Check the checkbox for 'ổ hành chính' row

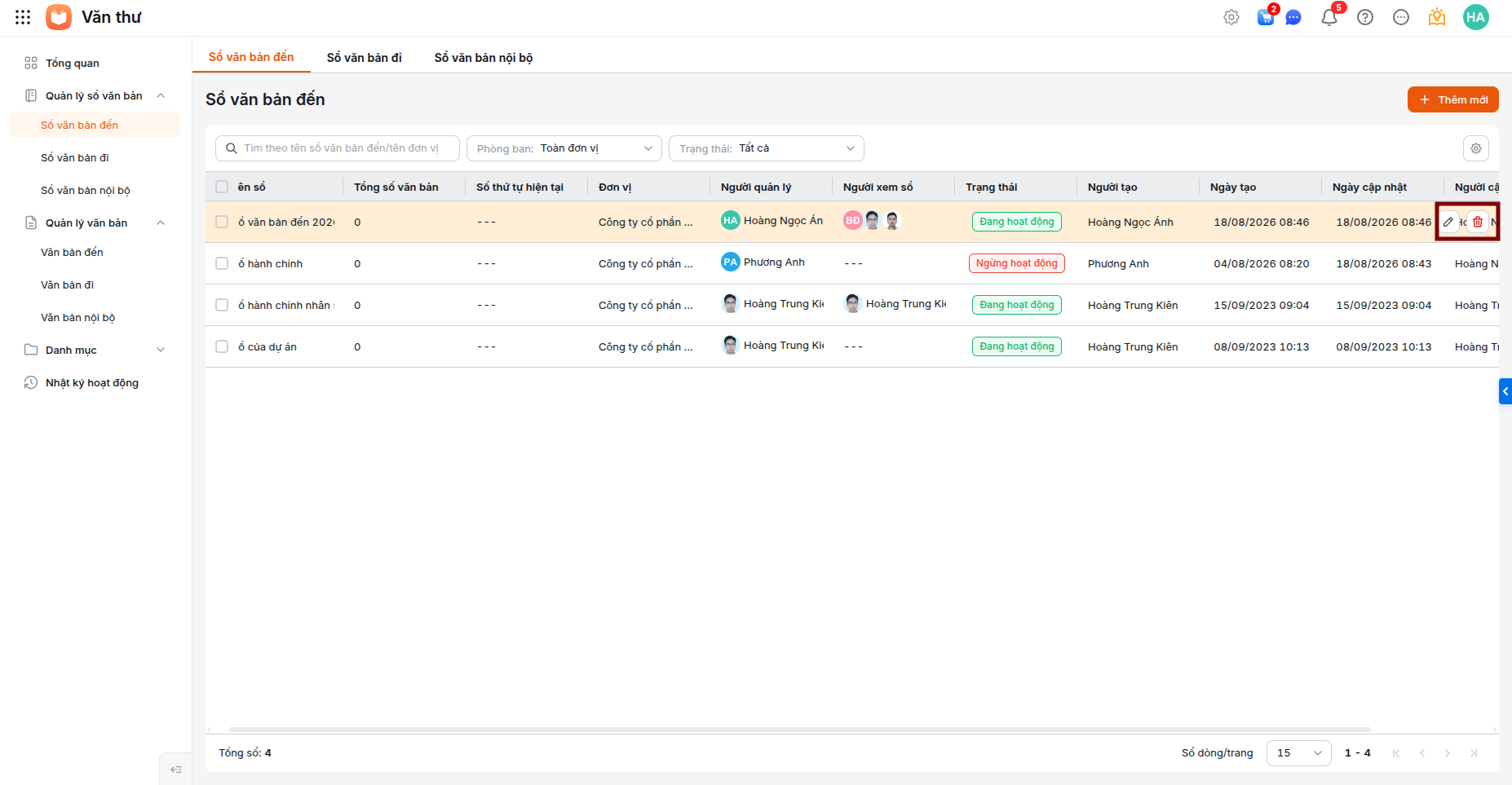point(222,263)
